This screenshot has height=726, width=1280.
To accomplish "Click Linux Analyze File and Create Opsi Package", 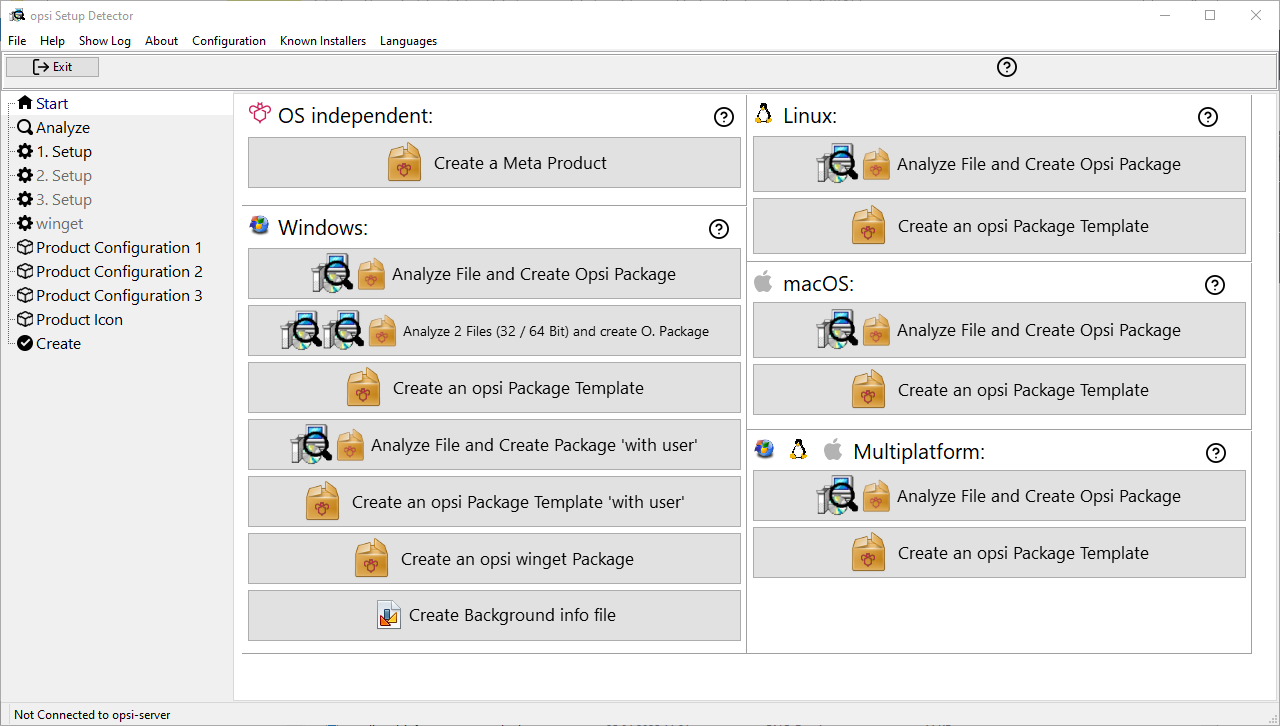I will [x=999, y=164].
